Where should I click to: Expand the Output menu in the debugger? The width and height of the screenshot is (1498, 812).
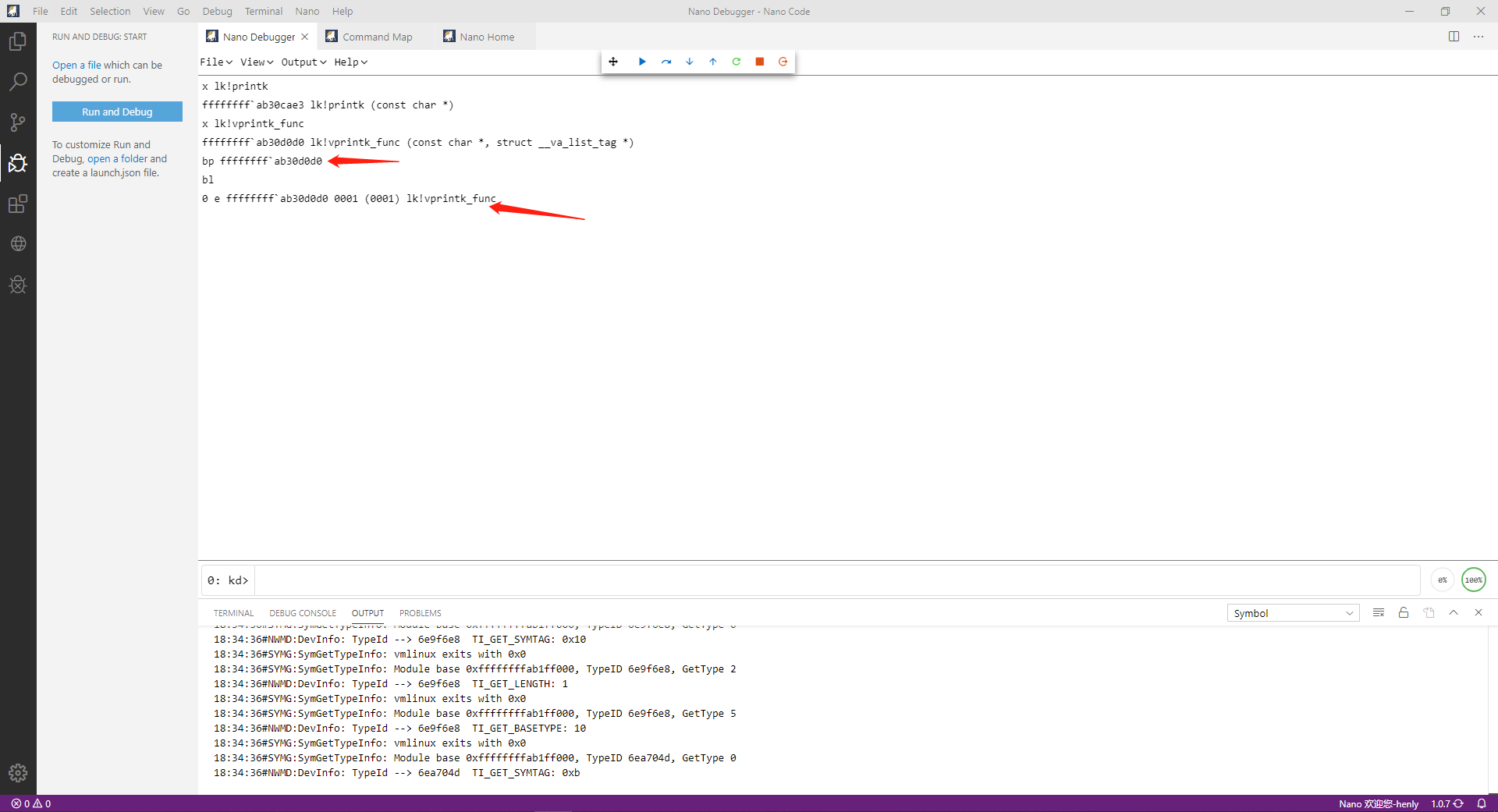(303, 62)
